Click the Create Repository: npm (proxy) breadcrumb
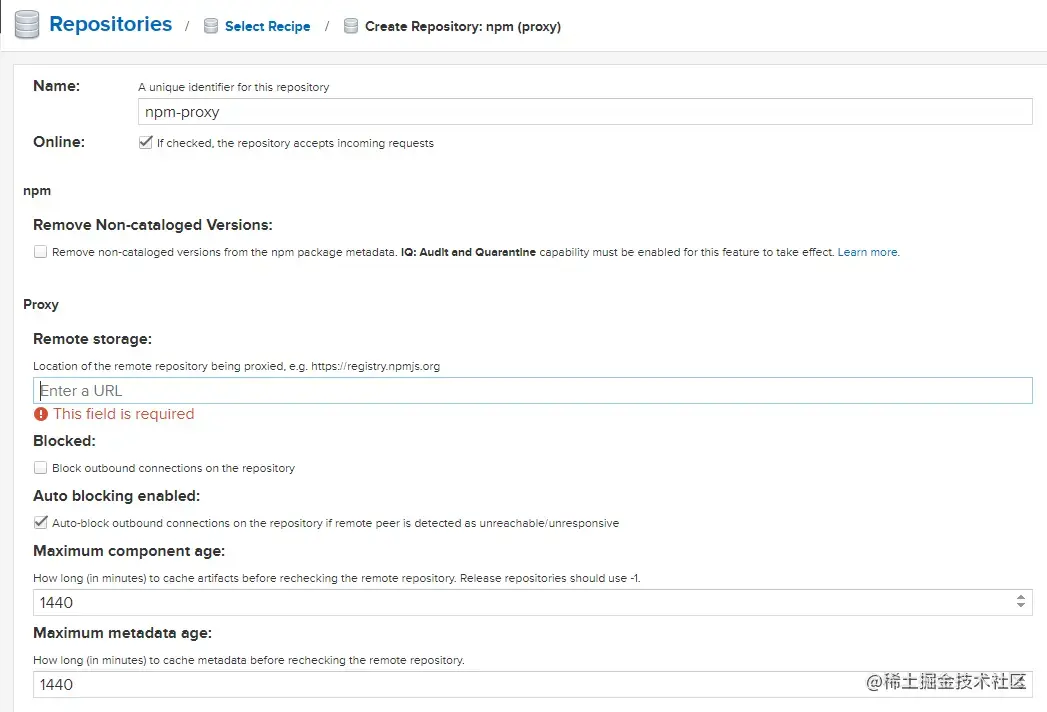The height and width of the screenshot is (712, 1047). [462, 27]
